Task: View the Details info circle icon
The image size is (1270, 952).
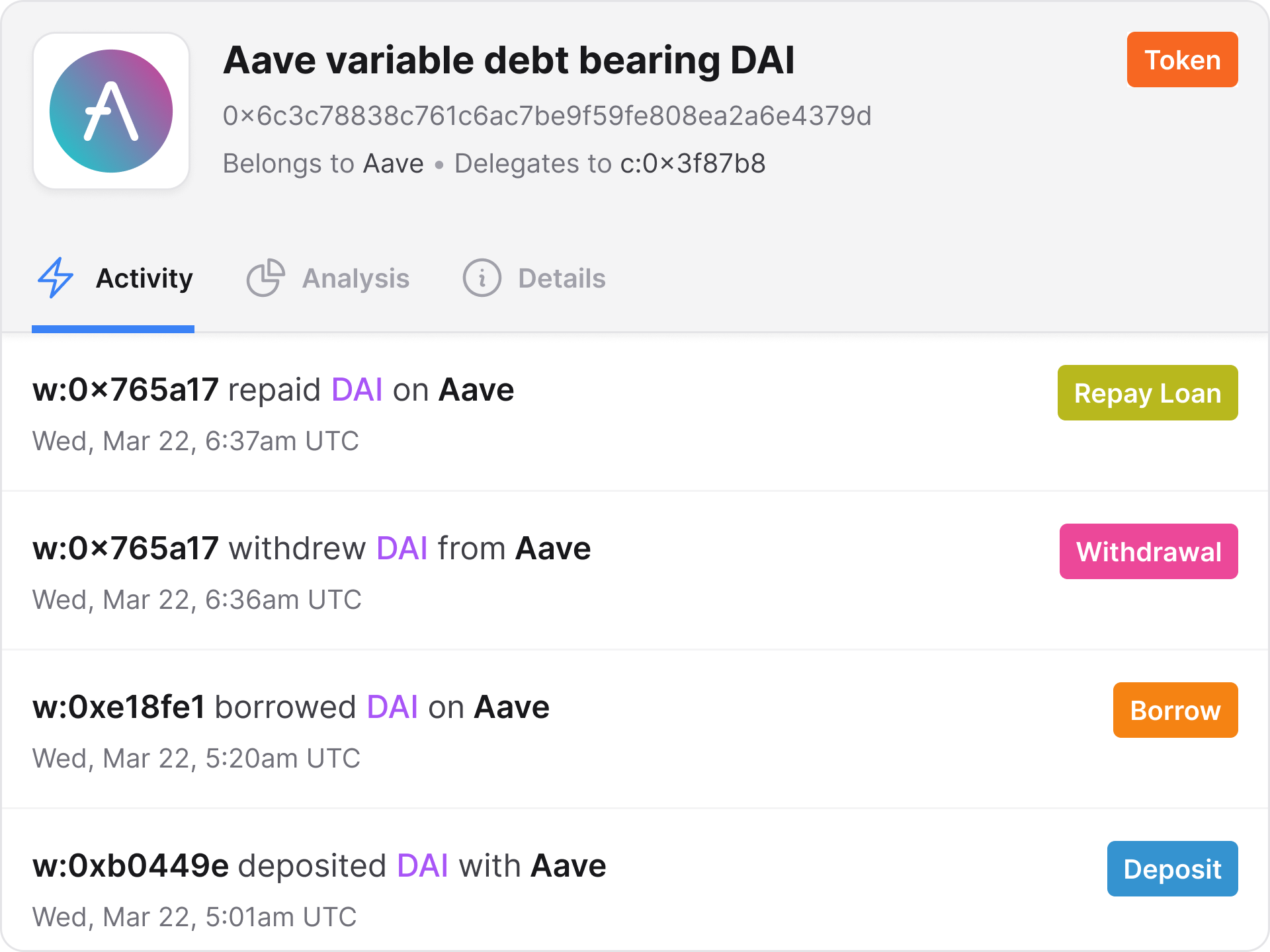Action: (x=480, y=278)
